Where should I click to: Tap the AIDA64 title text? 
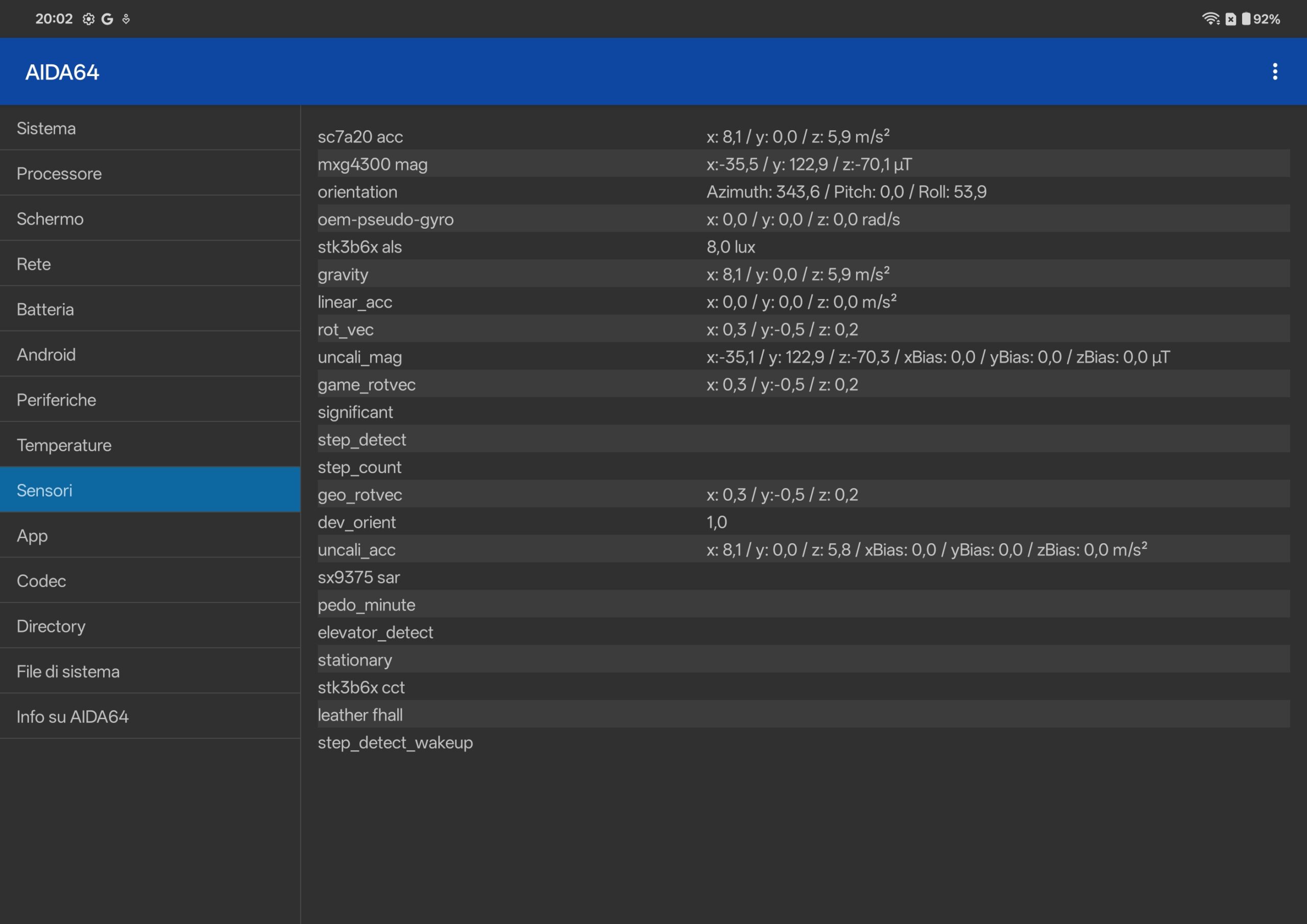coord(62,72)
